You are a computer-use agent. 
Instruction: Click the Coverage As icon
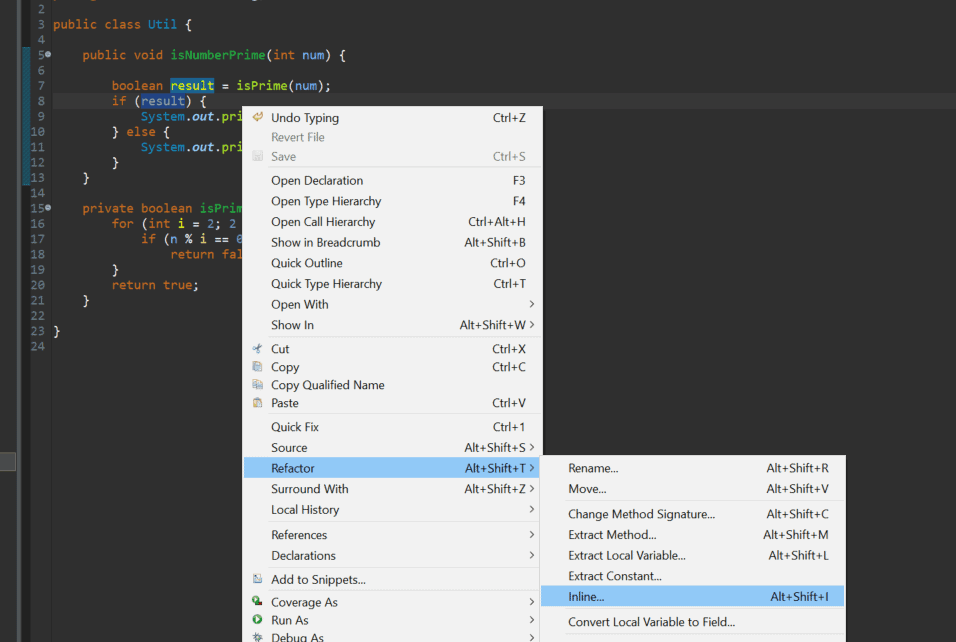[257, 602]
